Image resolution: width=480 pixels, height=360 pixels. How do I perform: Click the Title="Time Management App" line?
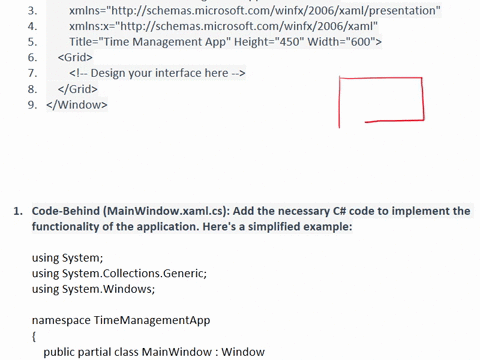[225, 42]
